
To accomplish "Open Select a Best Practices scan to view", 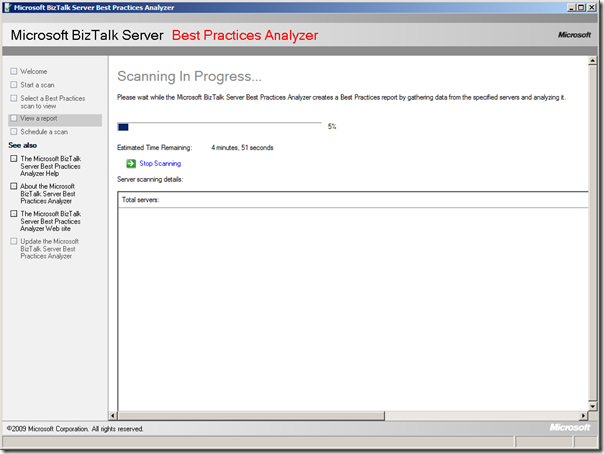I will point(53,102).
